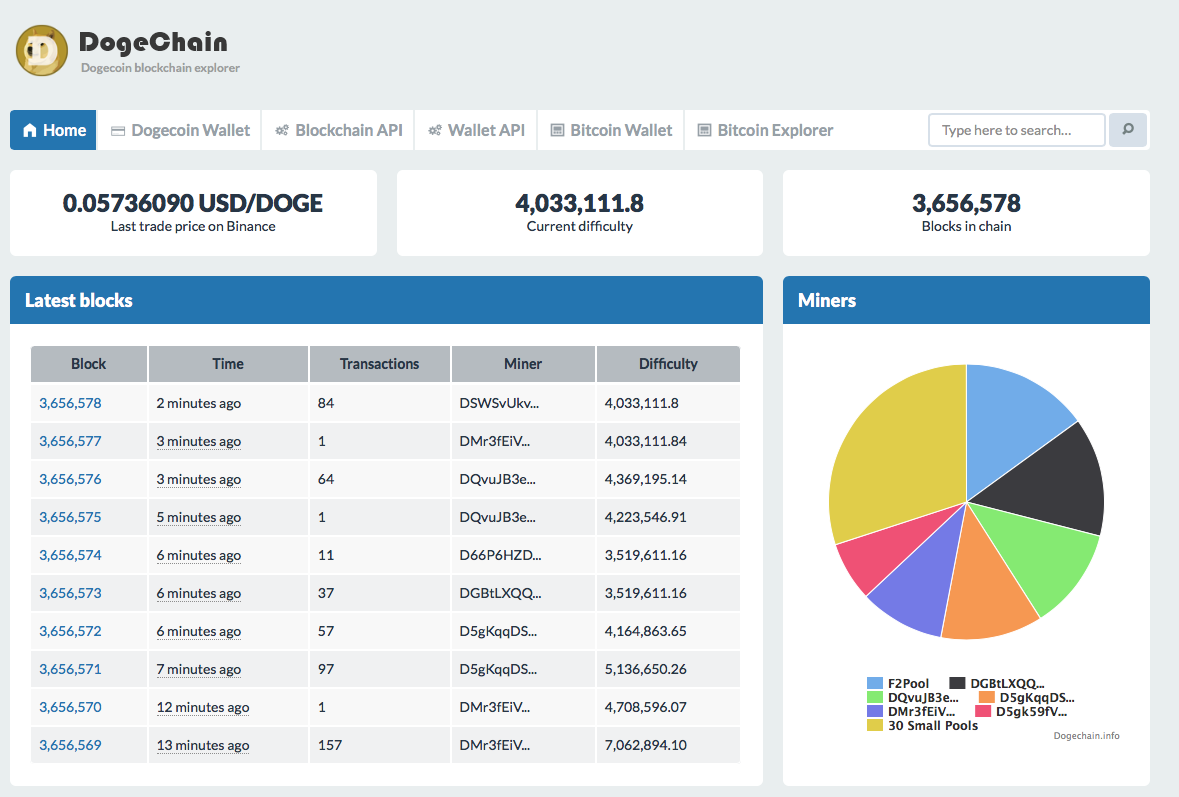Go to Blockchain API page
The image size is (1179, 797).
[x=338, y=130]
